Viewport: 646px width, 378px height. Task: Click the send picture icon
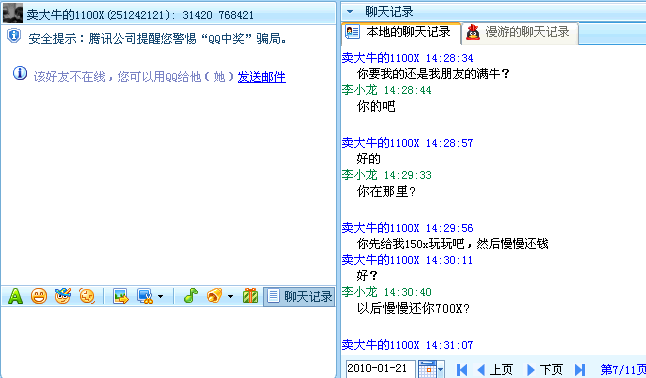tap(121, 296)
